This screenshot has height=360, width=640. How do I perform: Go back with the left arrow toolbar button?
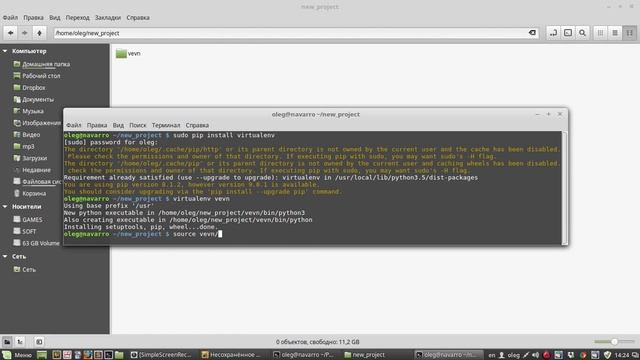click(x=11, y=33)
